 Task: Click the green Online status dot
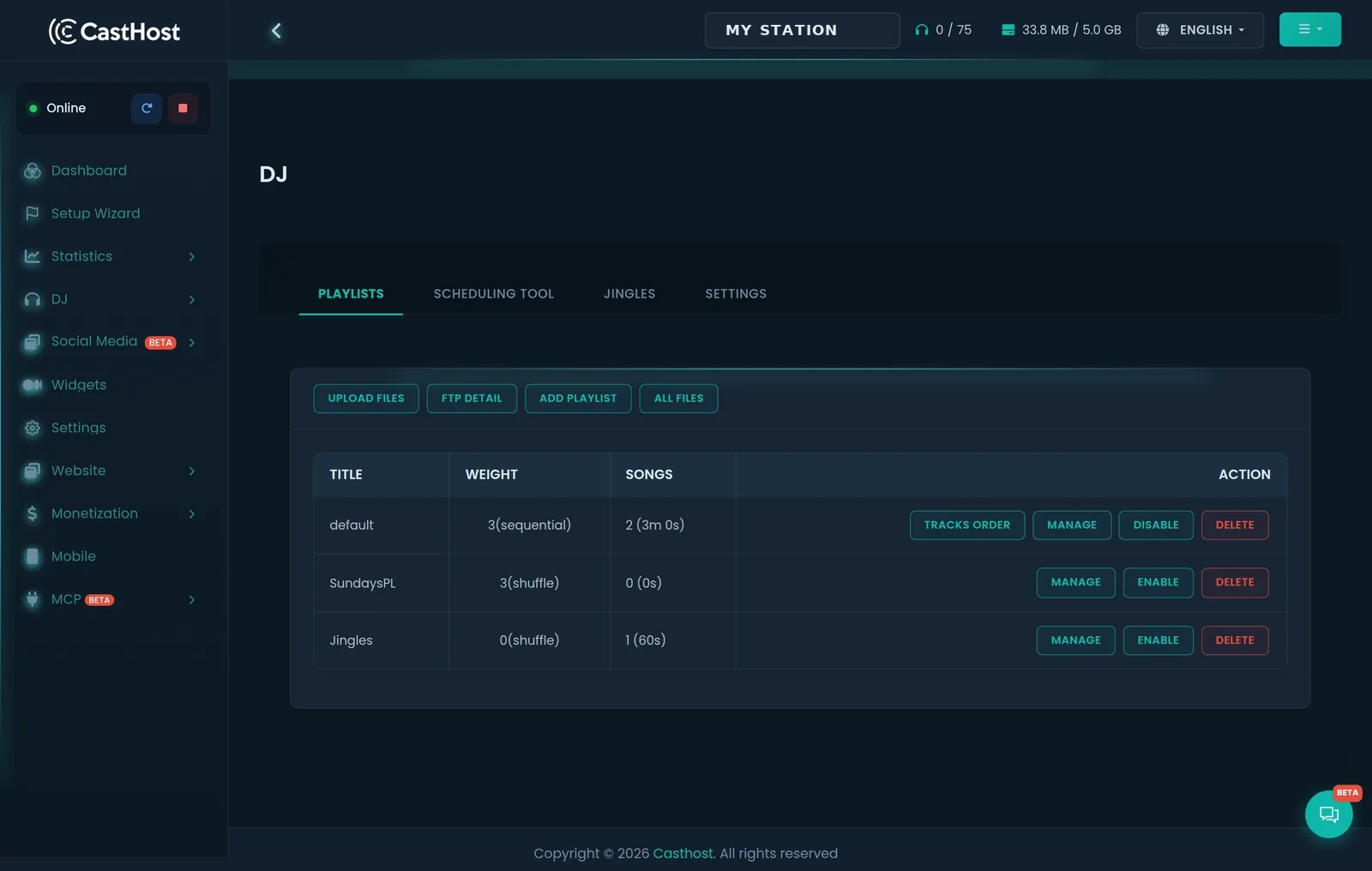click(33, 108)
